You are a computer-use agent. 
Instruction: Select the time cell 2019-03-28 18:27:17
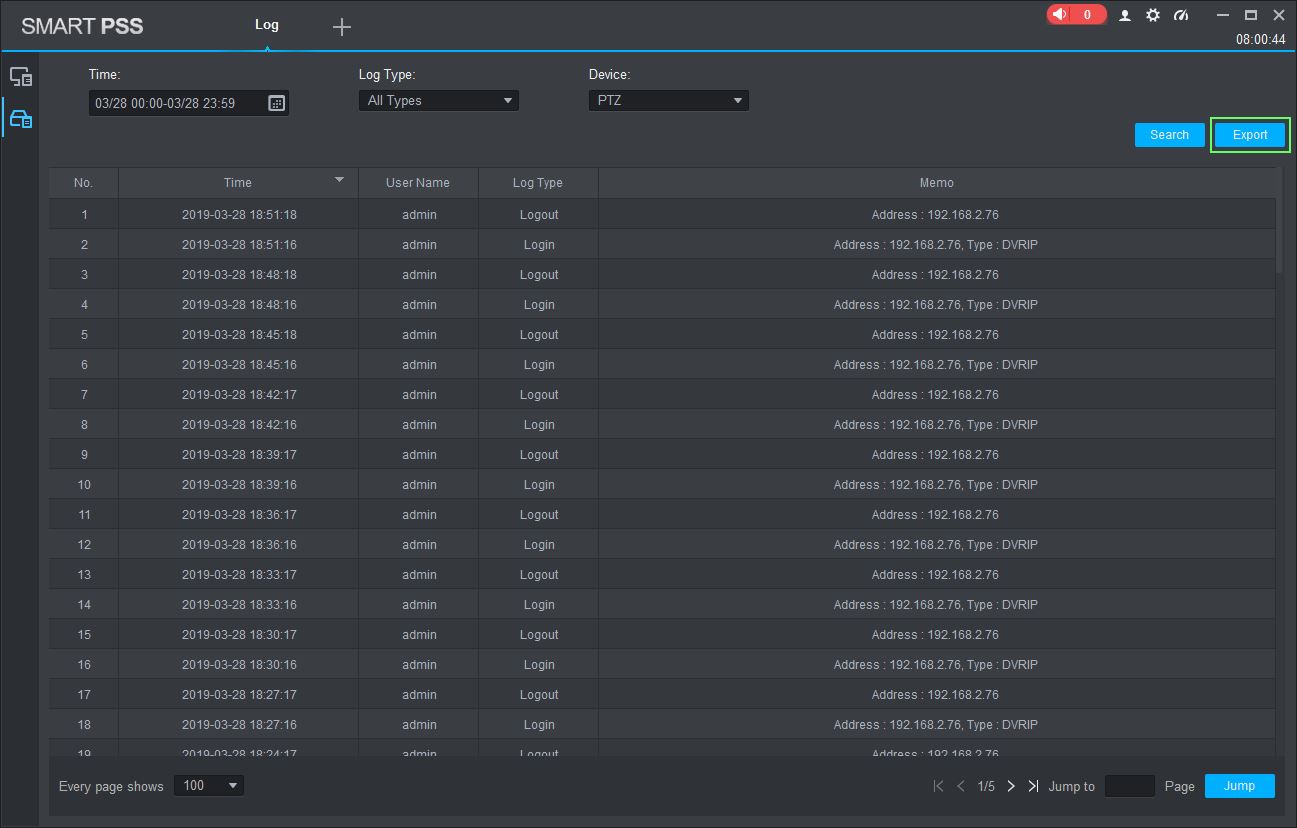[x=239, y=695]
